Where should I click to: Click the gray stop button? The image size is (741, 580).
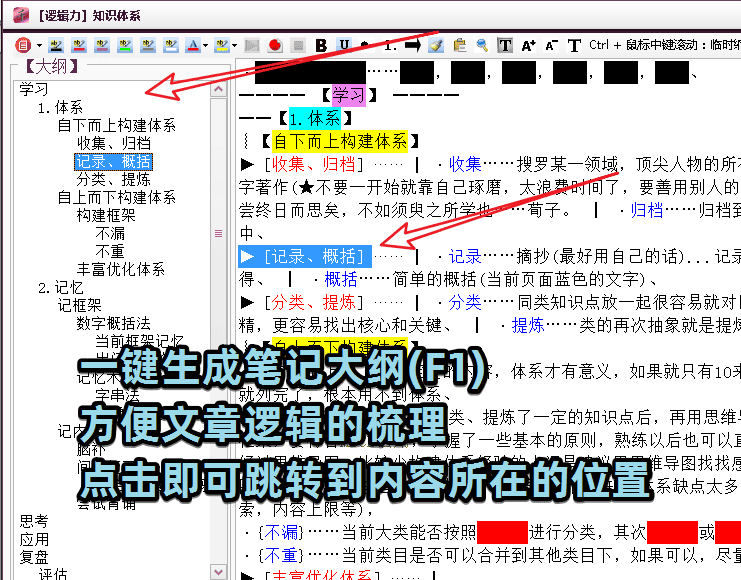tap(298, 45)
